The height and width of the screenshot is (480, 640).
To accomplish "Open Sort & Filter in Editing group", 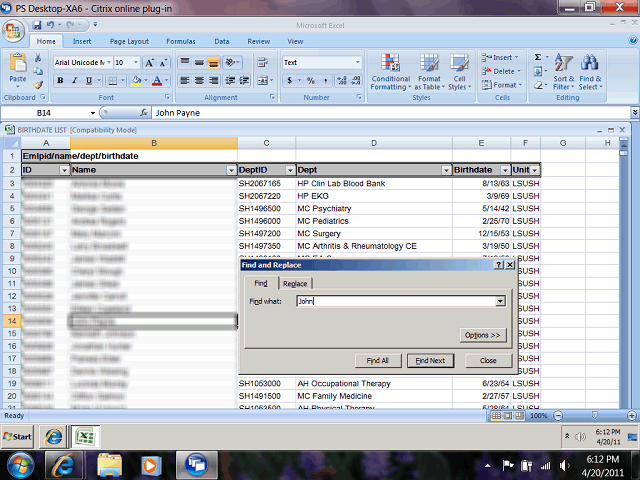I will pos(563,72).
